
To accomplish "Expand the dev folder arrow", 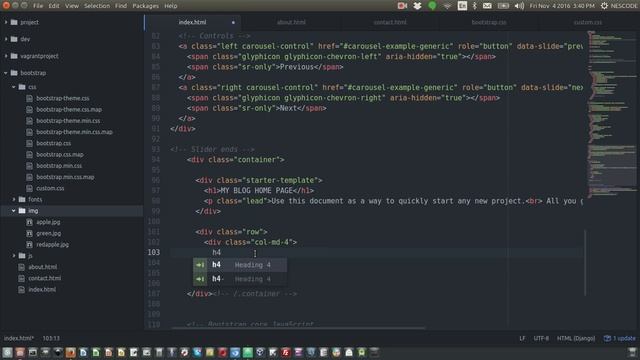I will pos(6,39).
